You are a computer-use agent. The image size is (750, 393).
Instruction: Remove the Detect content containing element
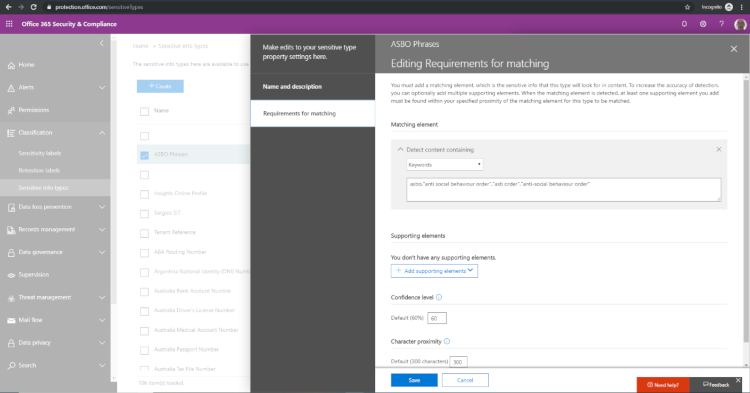coord(718,150)
